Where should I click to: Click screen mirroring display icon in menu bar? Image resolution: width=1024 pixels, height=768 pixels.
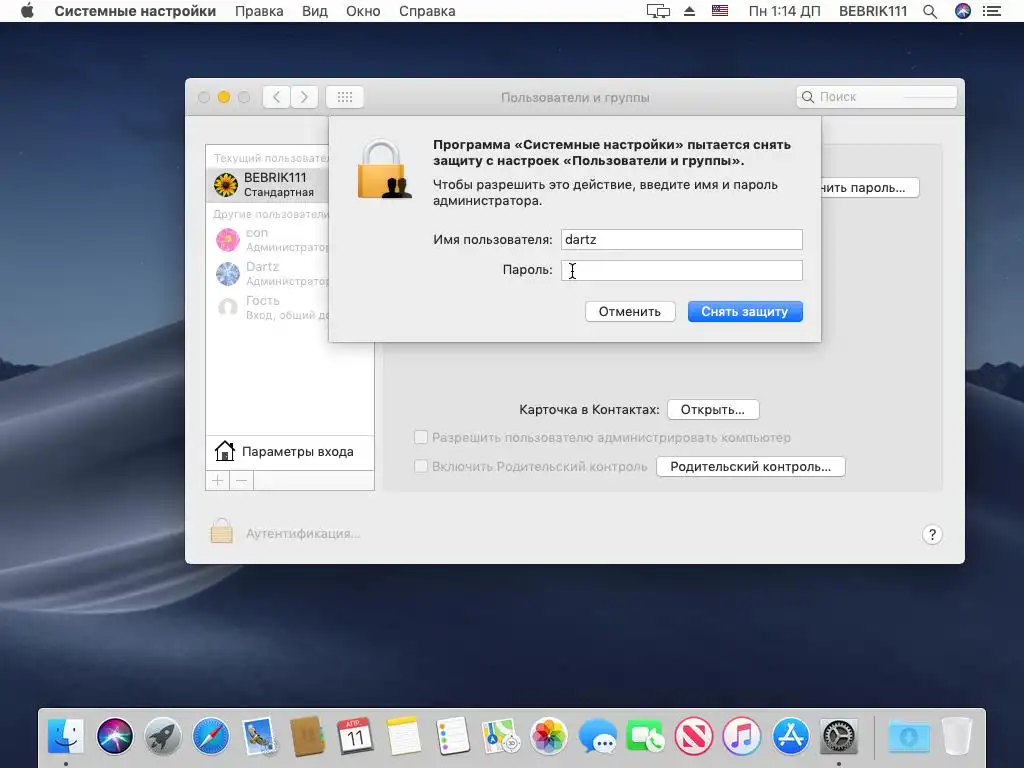click(x=658, y=11)
